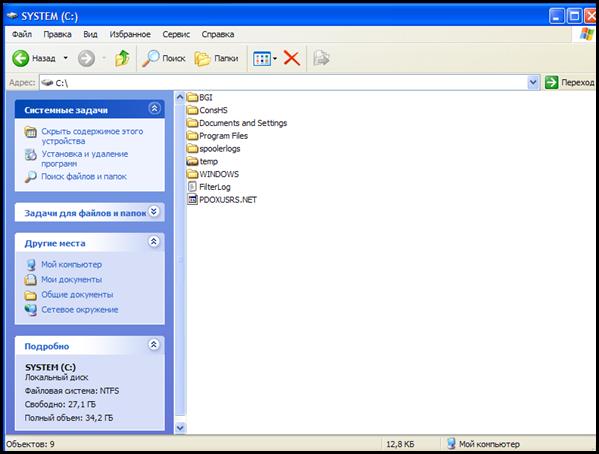
Task: Expand the address bar dropdown
Action: (x=533, y=83)
